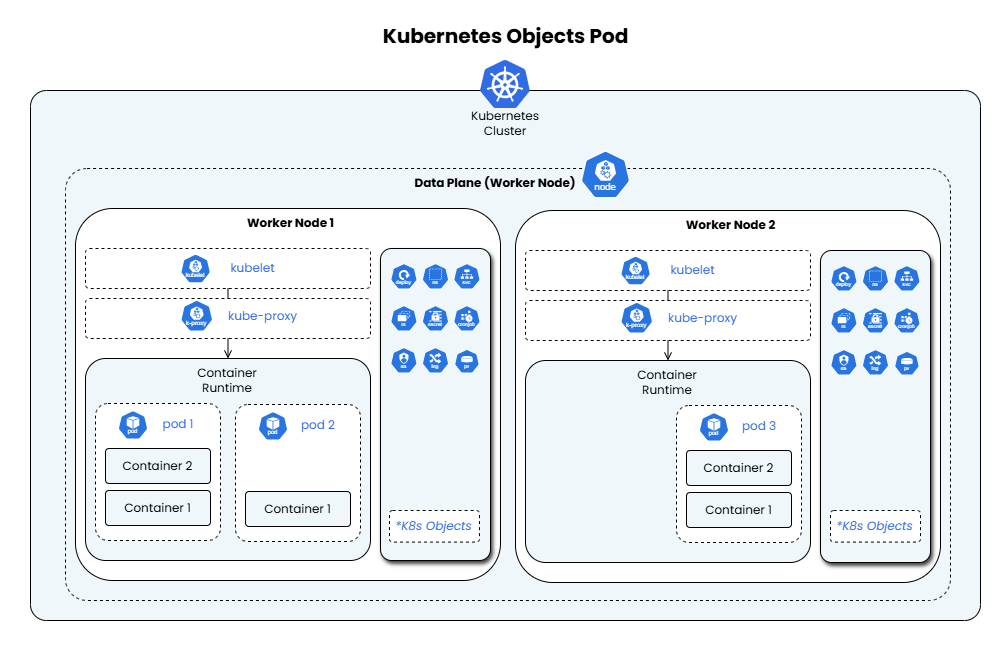Image resolution: width=1000 pixels, height=650 pixels.
Task: Select Container 1 inside pod 2
Action: 297,509
